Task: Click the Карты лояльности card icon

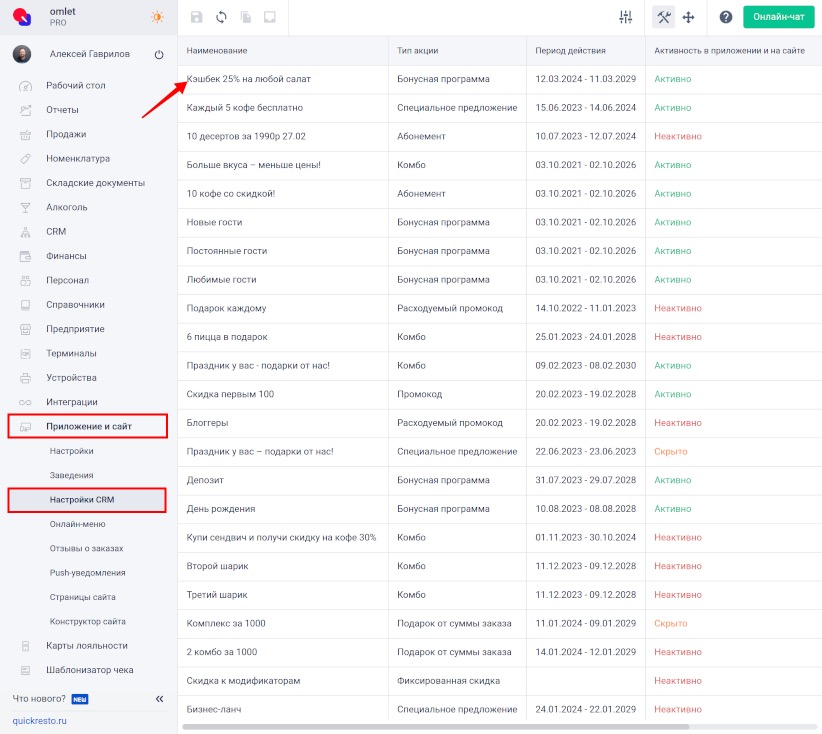Action: tap(25, 646)
